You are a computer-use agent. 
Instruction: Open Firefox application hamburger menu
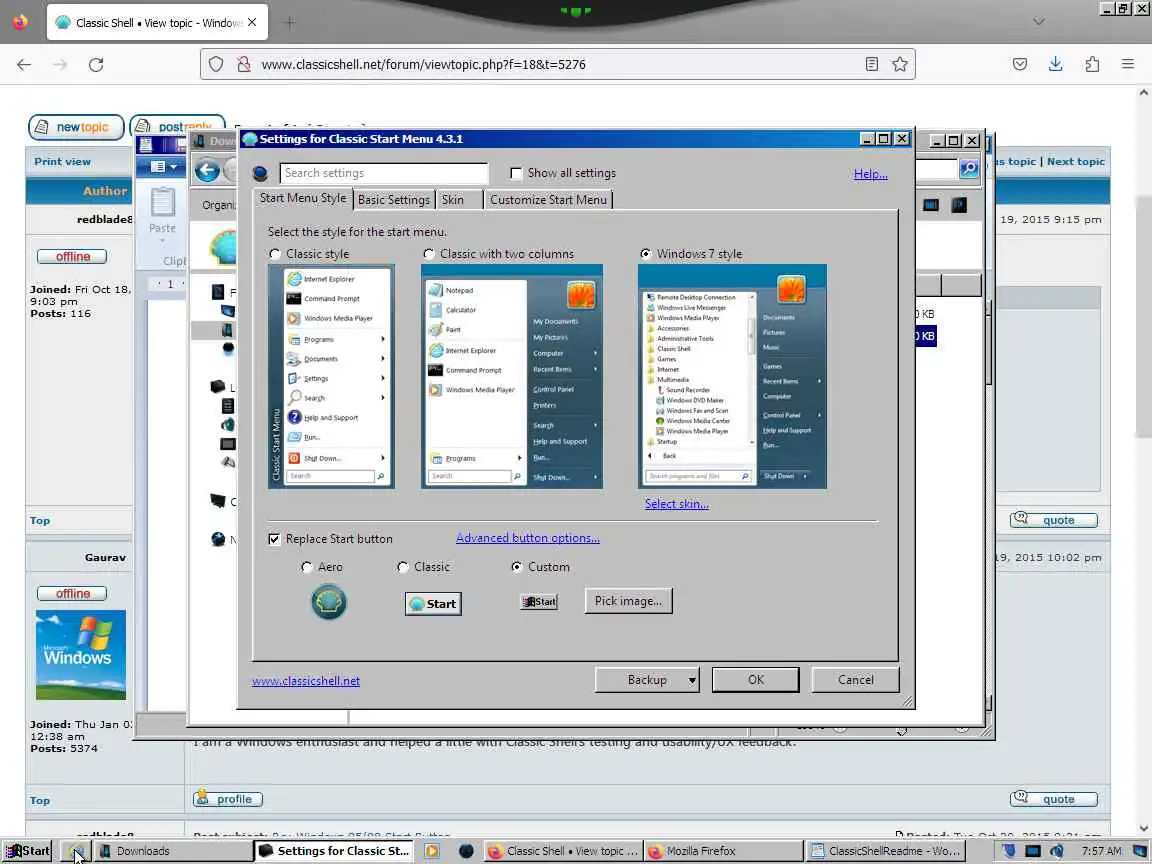click(1128, 64)
